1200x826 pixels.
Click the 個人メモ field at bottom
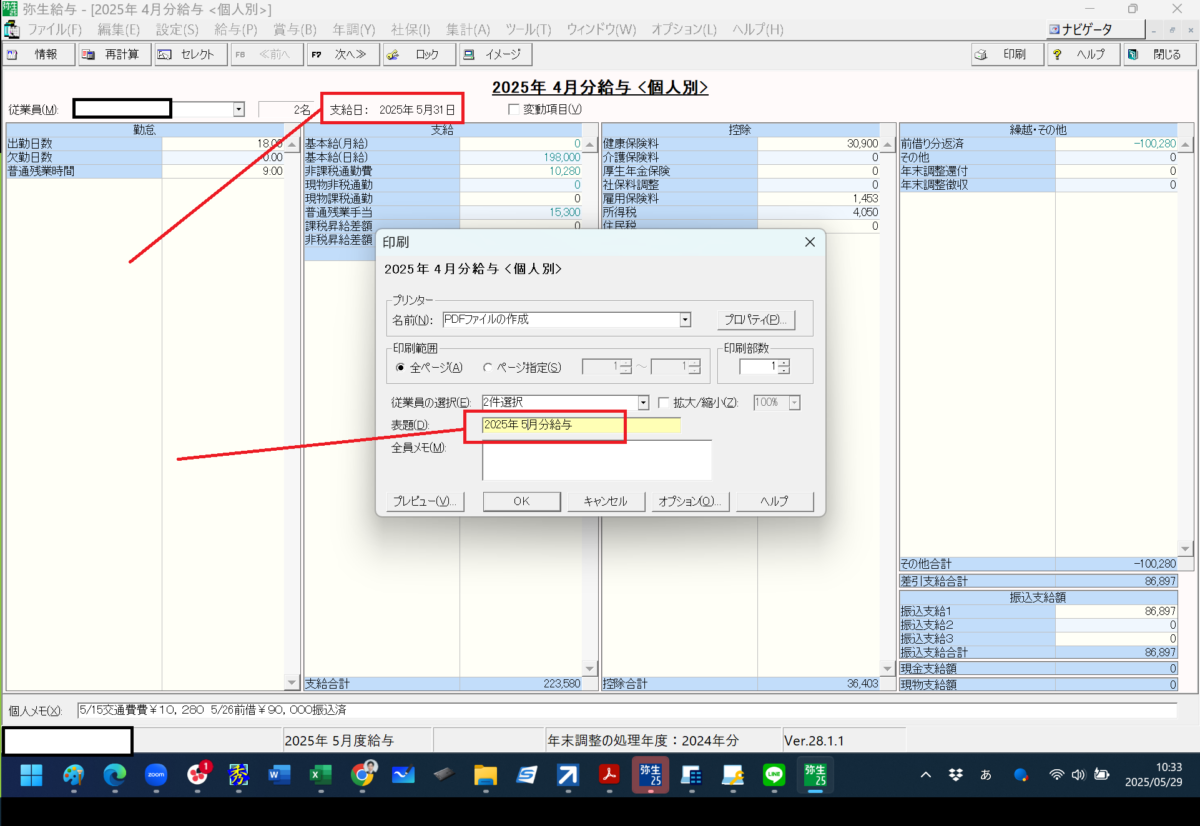pos(627,710)
